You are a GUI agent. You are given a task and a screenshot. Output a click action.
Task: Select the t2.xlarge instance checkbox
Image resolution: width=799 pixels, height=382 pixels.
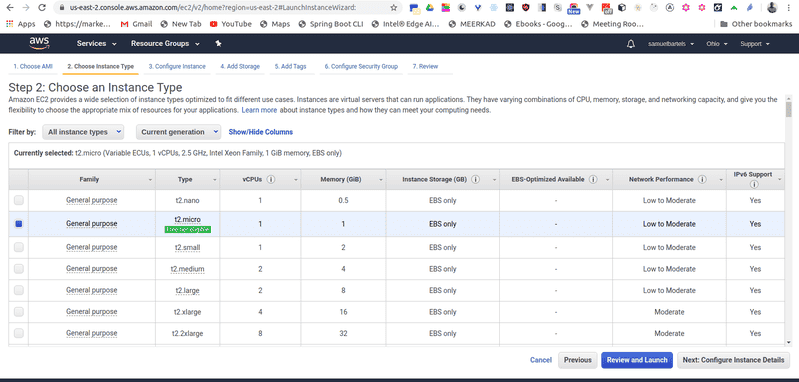[19, 312]
